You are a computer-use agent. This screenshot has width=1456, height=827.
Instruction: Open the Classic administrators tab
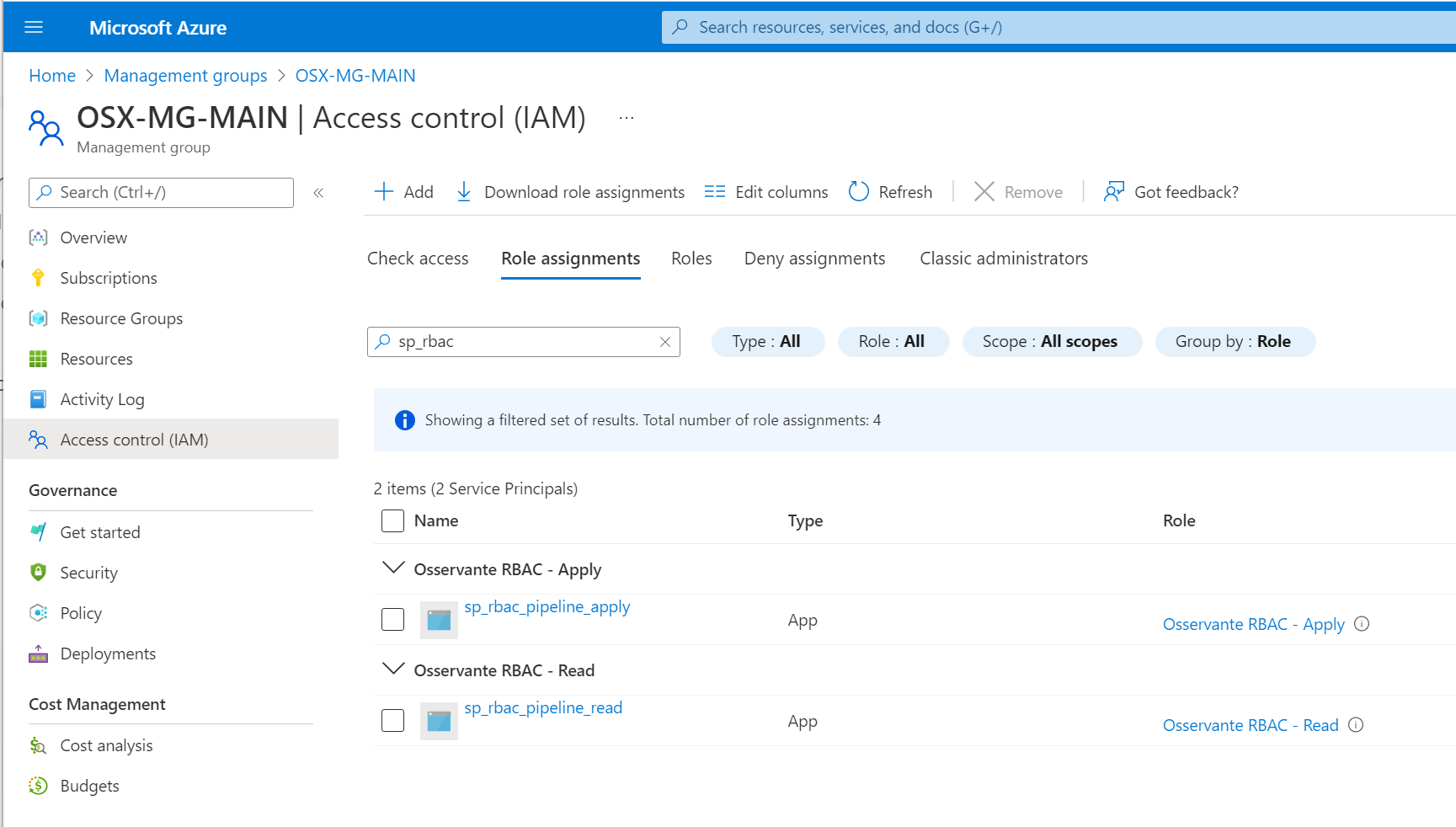[x=1004, y=259]
